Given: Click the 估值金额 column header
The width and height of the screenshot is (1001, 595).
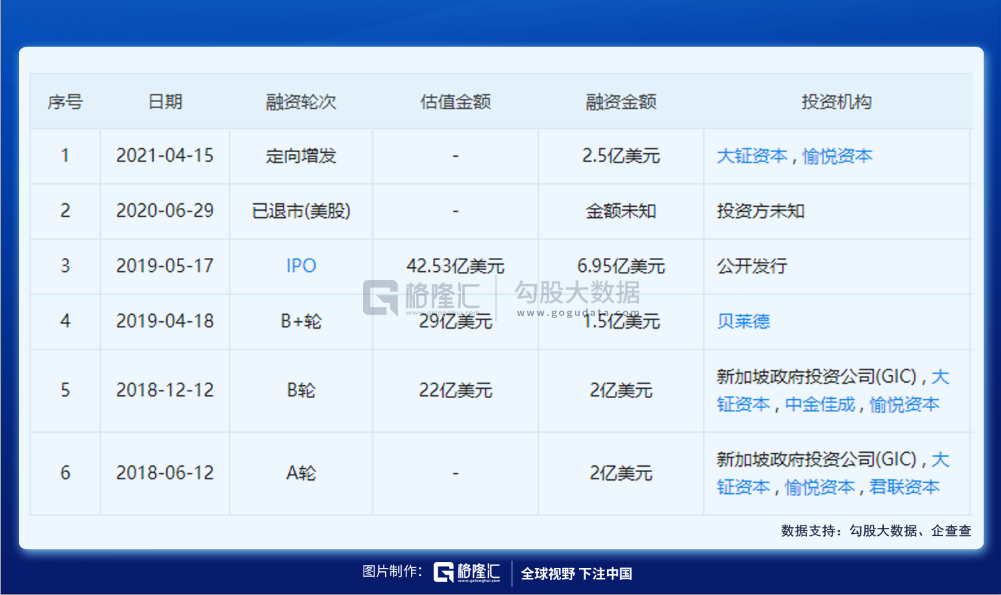Looking at the screenshot, I should pyautogui.click(x=455, y=102).
